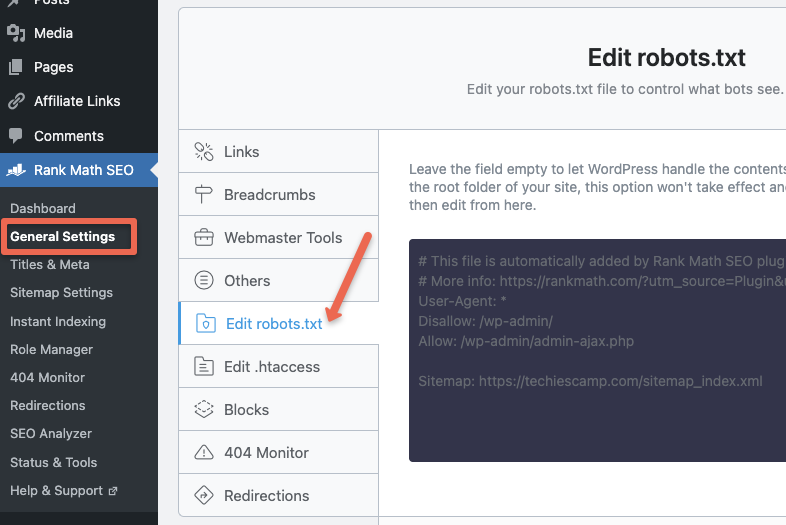Click the 'Disallow: /wp-admin/' line

[x=486, y=321]
